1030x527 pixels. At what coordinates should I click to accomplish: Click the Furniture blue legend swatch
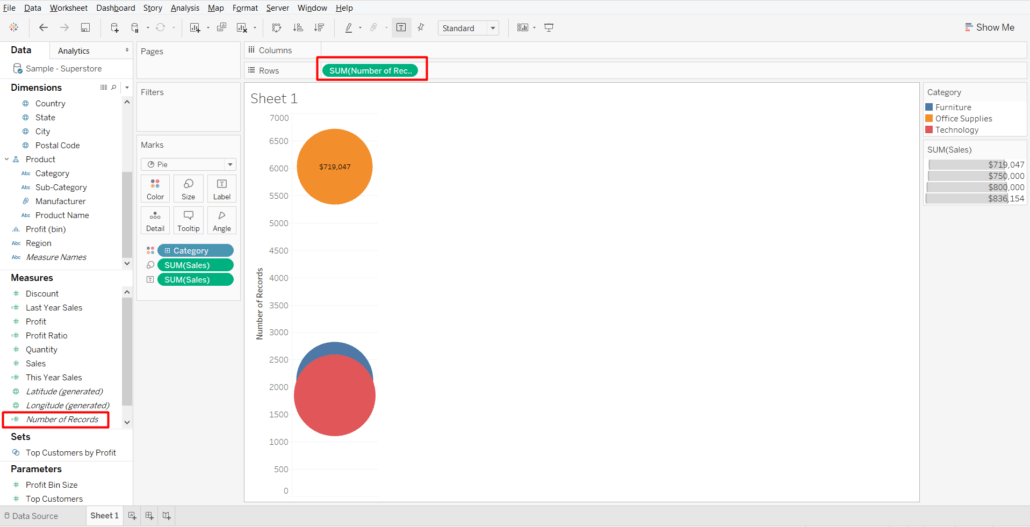(x=929, y=107)
